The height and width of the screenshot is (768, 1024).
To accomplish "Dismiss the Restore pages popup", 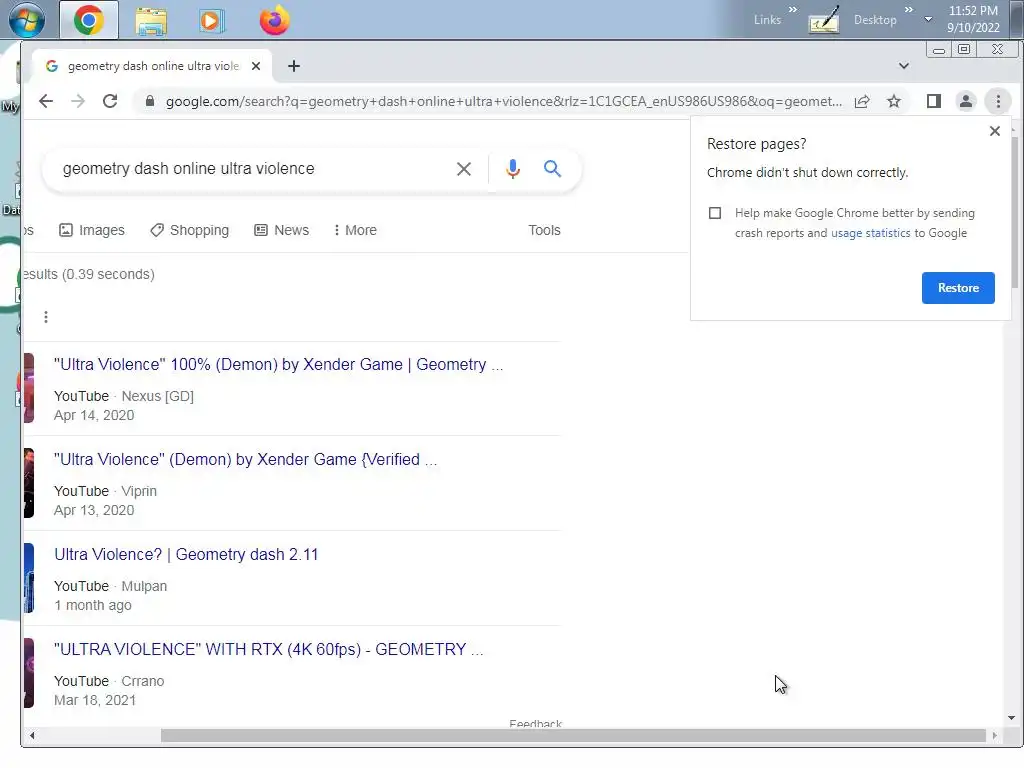I will point(995,131).
